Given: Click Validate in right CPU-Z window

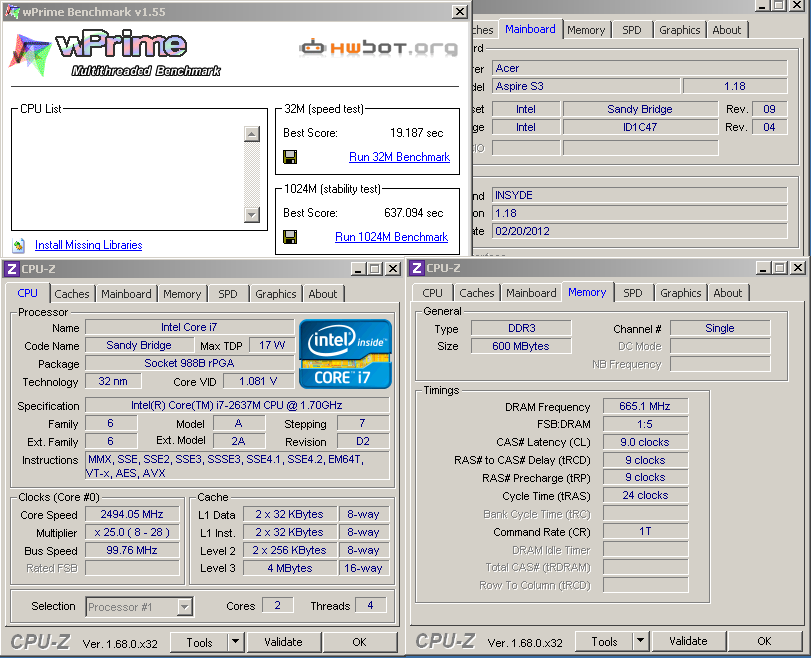Looking at the screenshot, I should 688,641.
